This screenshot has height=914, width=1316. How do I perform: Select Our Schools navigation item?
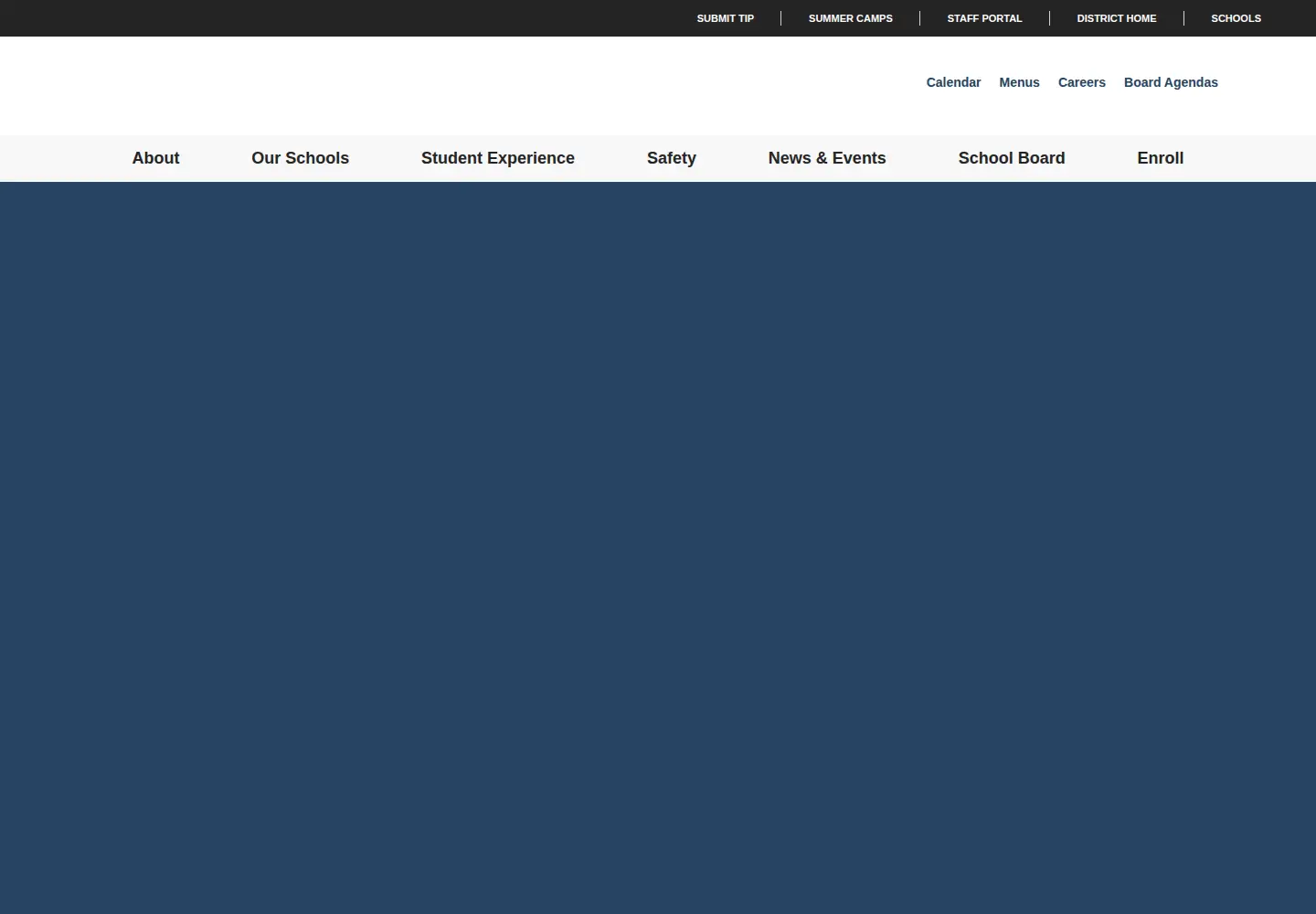(300, 158)
